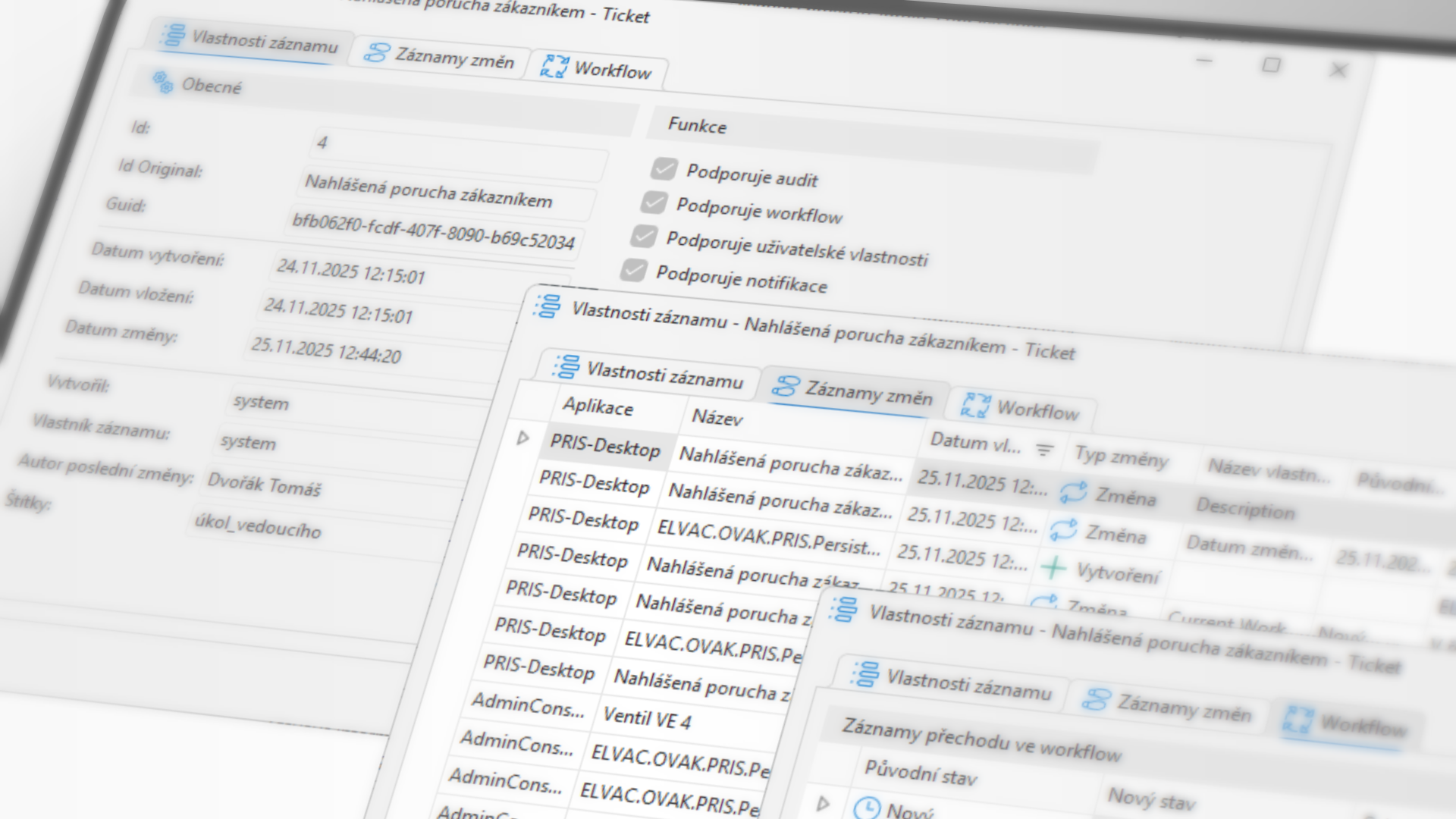Click the Změna arrows icon in the Datum změn... row
The width and height of the screenshot is (1456, 819).
point(1063,529)
